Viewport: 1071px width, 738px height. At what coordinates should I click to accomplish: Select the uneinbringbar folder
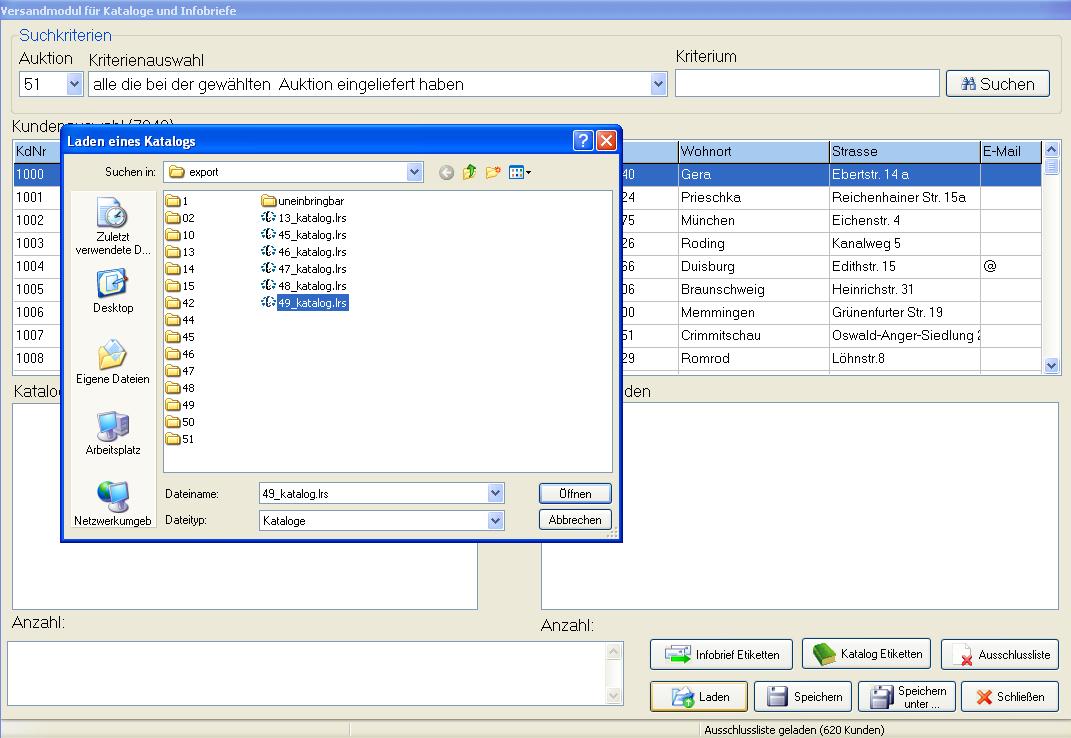(310, 201)
